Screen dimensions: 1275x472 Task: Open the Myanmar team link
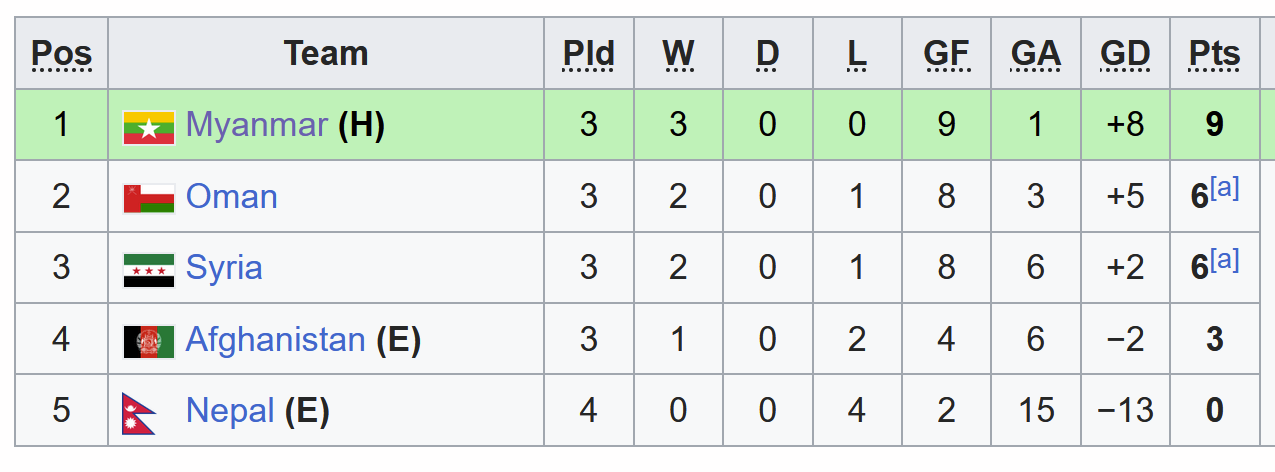click(257, 124)
